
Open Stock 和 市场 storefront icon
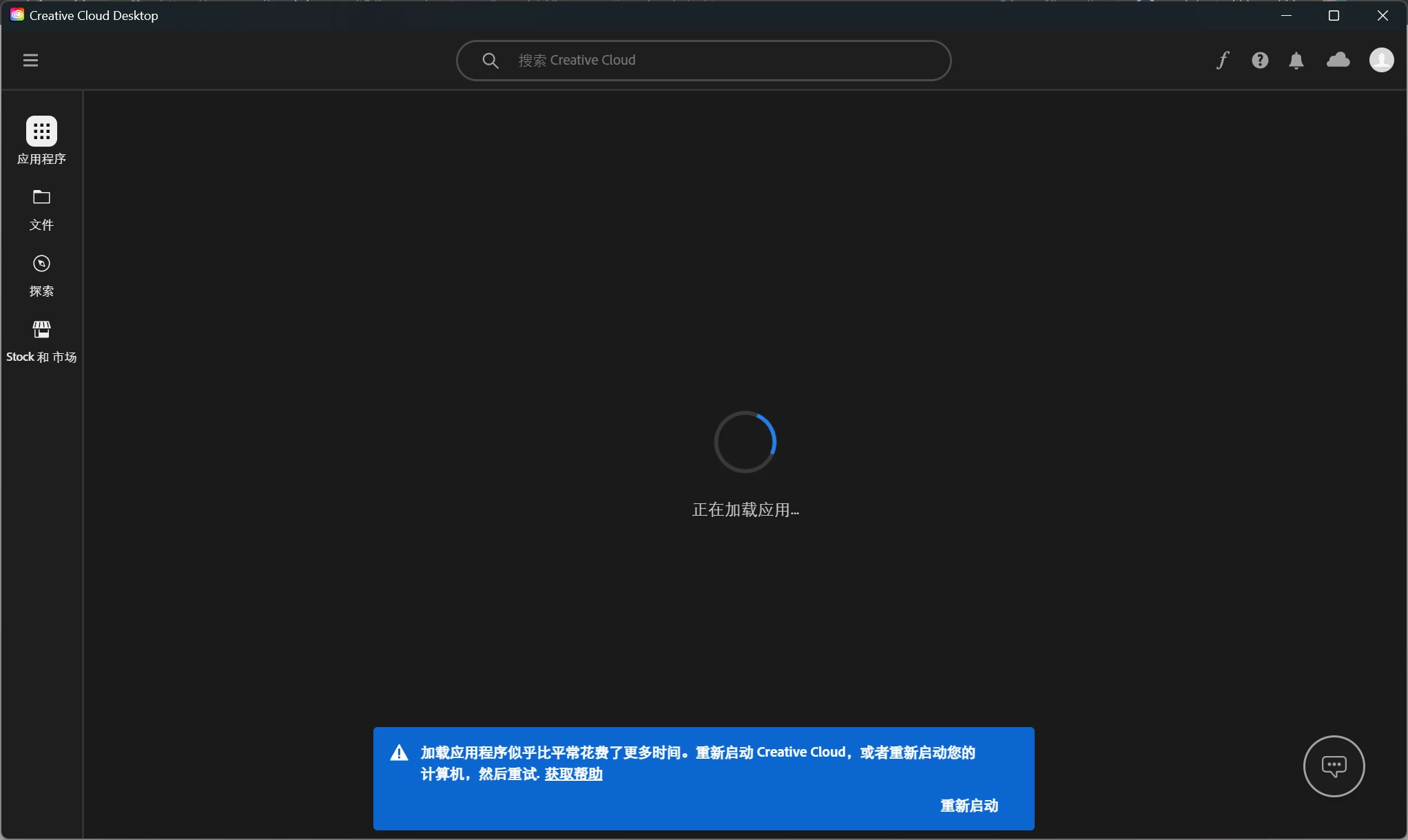tap(41, 329)
